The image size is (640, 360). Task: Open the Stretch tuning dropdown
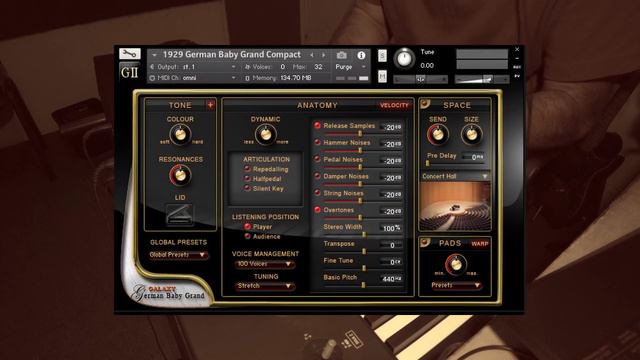265,286
